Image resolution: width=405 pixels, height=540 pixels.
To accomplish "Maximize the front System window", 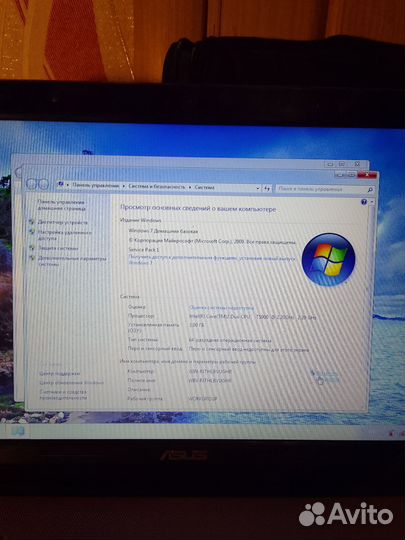I will click(x=351, y=175).
